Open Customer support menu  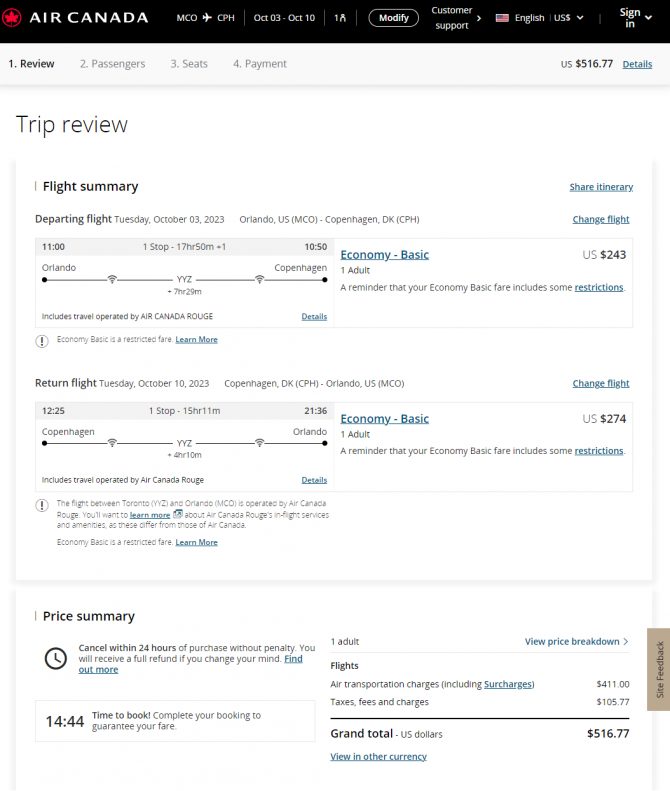click(x=456, y=18)
